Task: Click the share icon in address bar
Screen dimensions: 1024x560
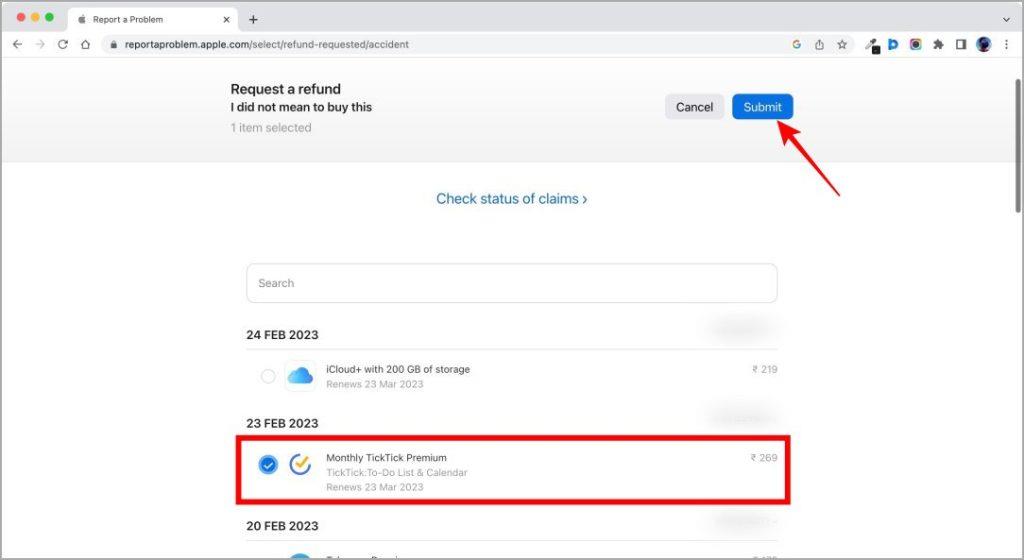Action: pyautogui.click(x=819, y=44)
